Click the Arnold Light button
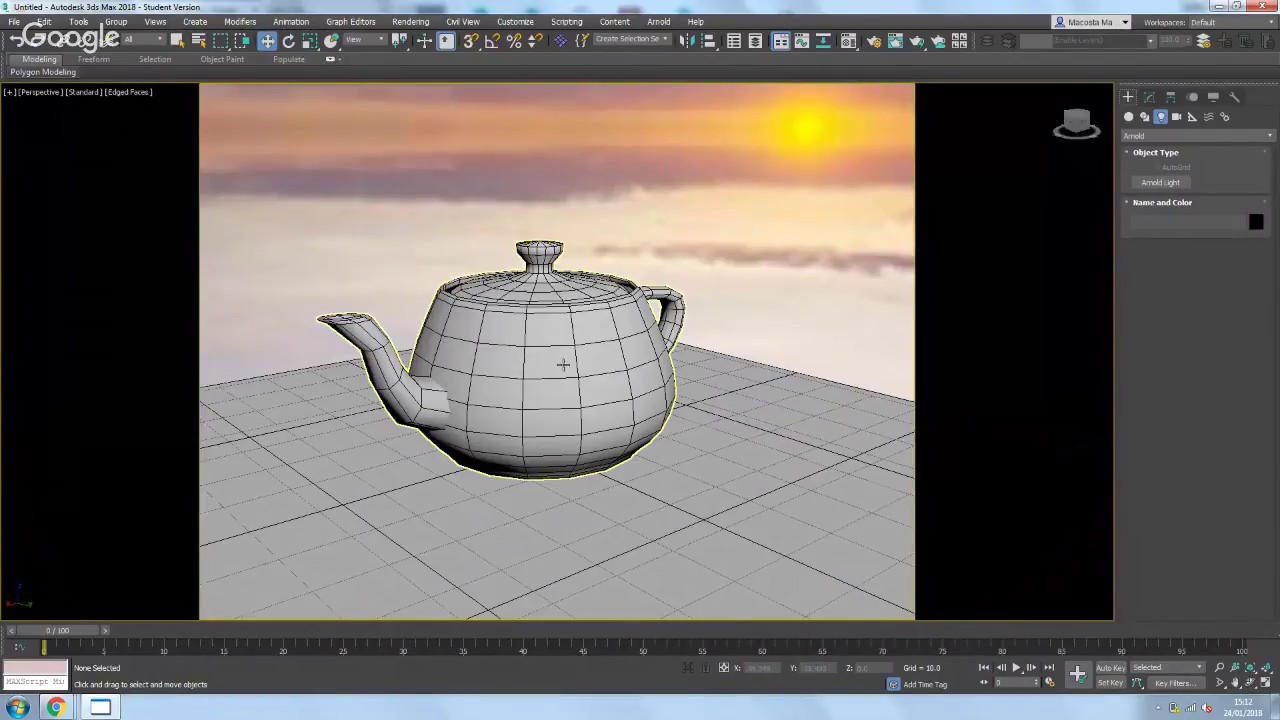This screenshot has height=720, width=1280. pyautogui.click(x=1160, y=183)
